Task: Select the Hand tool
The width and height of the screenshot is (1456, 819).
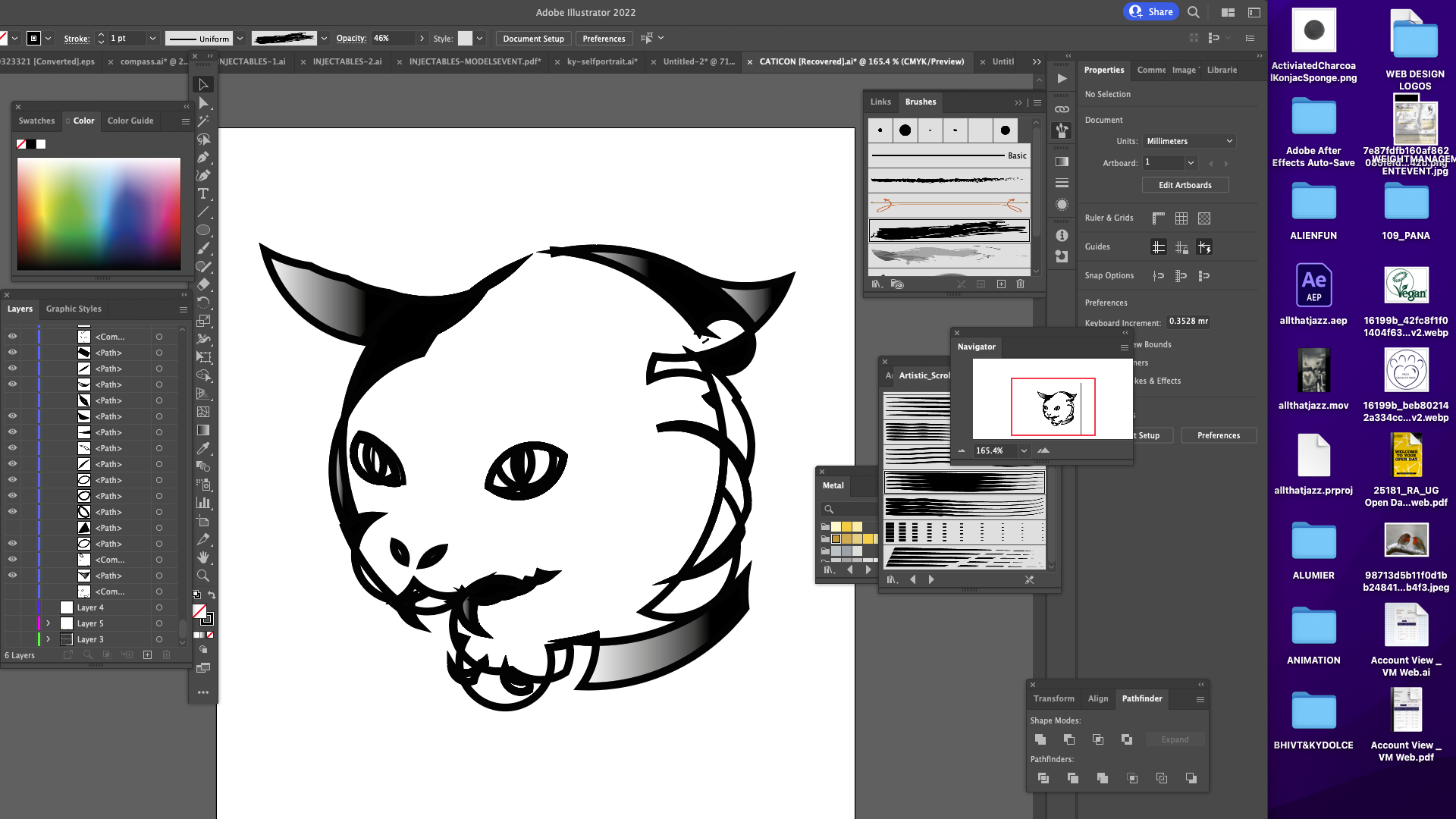Action: point(203,557)
